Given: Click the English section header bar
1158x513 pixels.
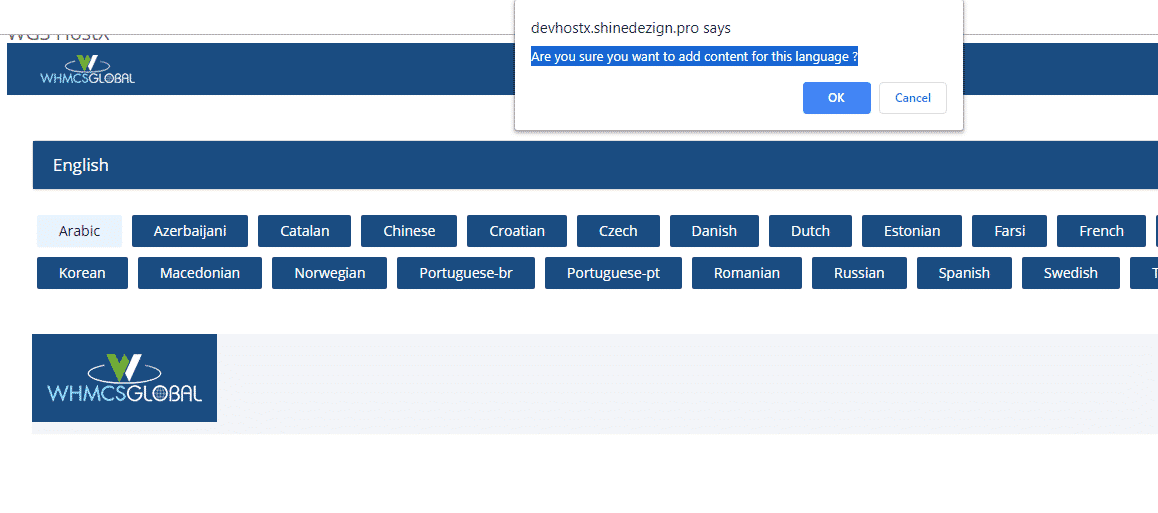Looking at the screenshot, I should click(x=594, y=165).
